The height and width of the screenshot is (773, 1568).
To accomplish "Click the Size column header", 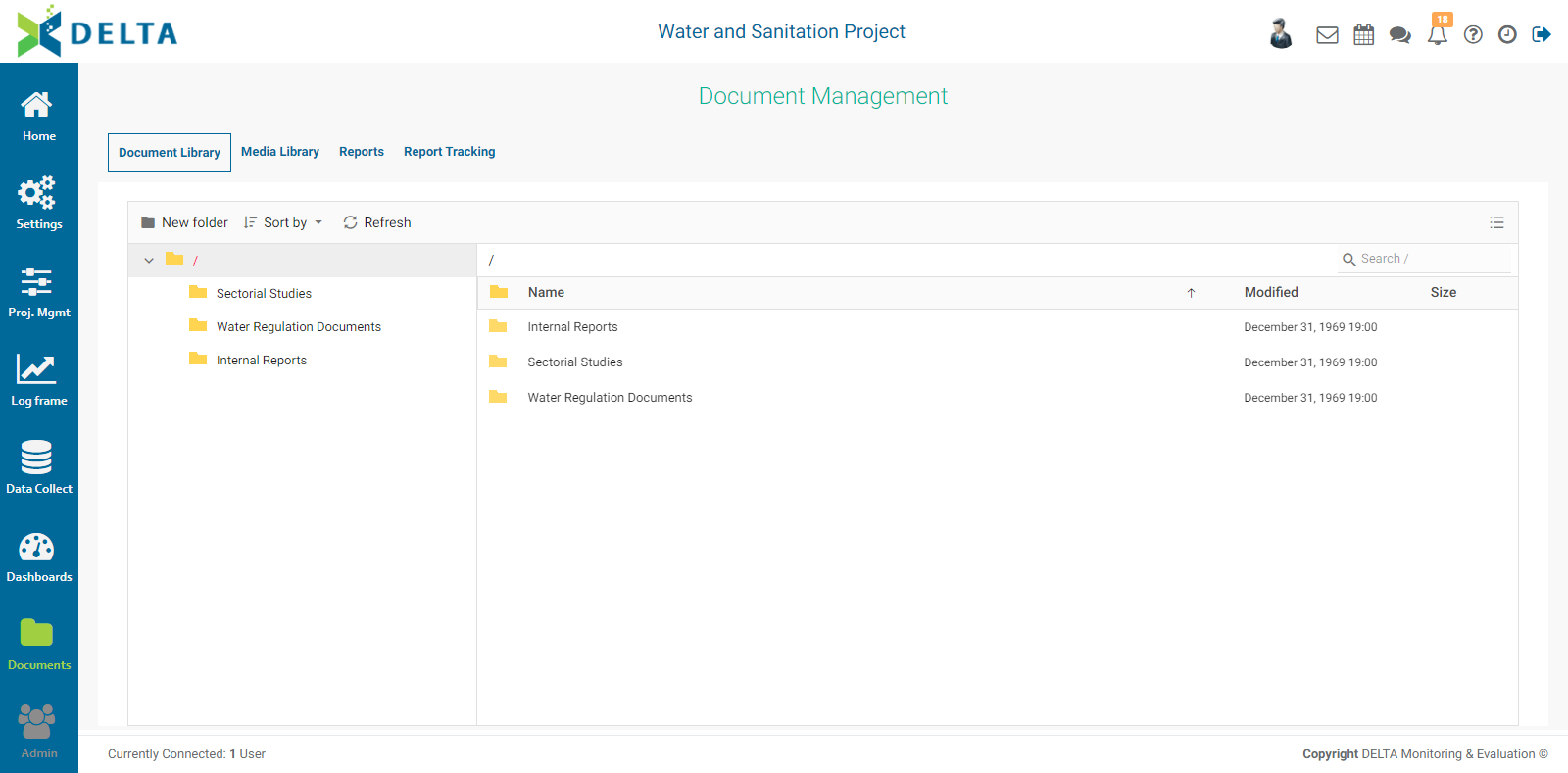I will (x=1444, y=293).
